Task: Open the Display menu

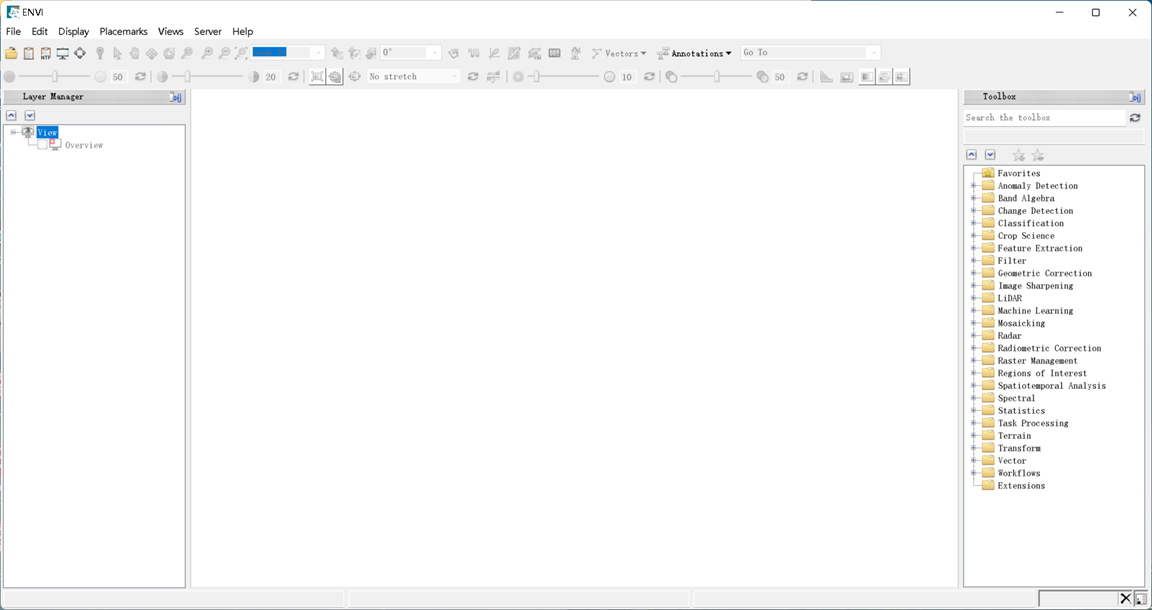Action: 73,32
